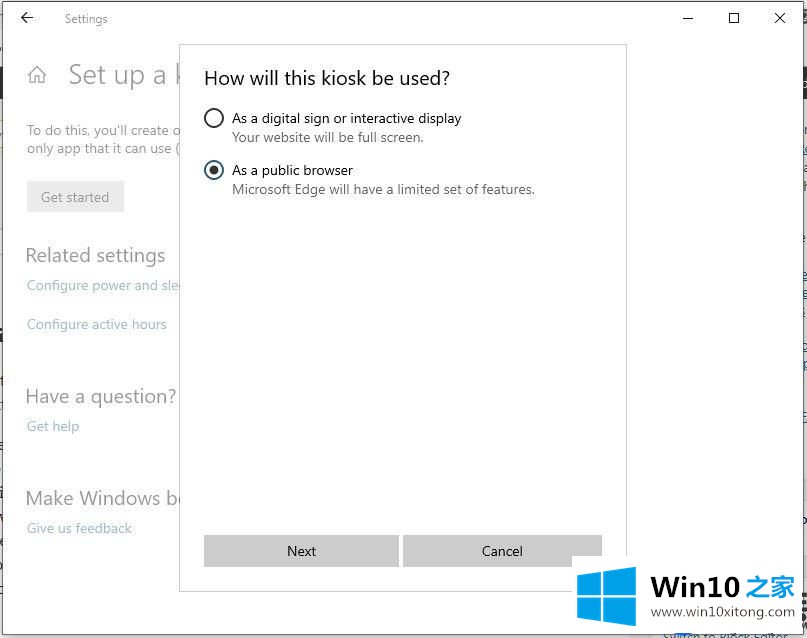The image size is (807, 638).
Task: Open the Get help link
Action: point(53,426)
